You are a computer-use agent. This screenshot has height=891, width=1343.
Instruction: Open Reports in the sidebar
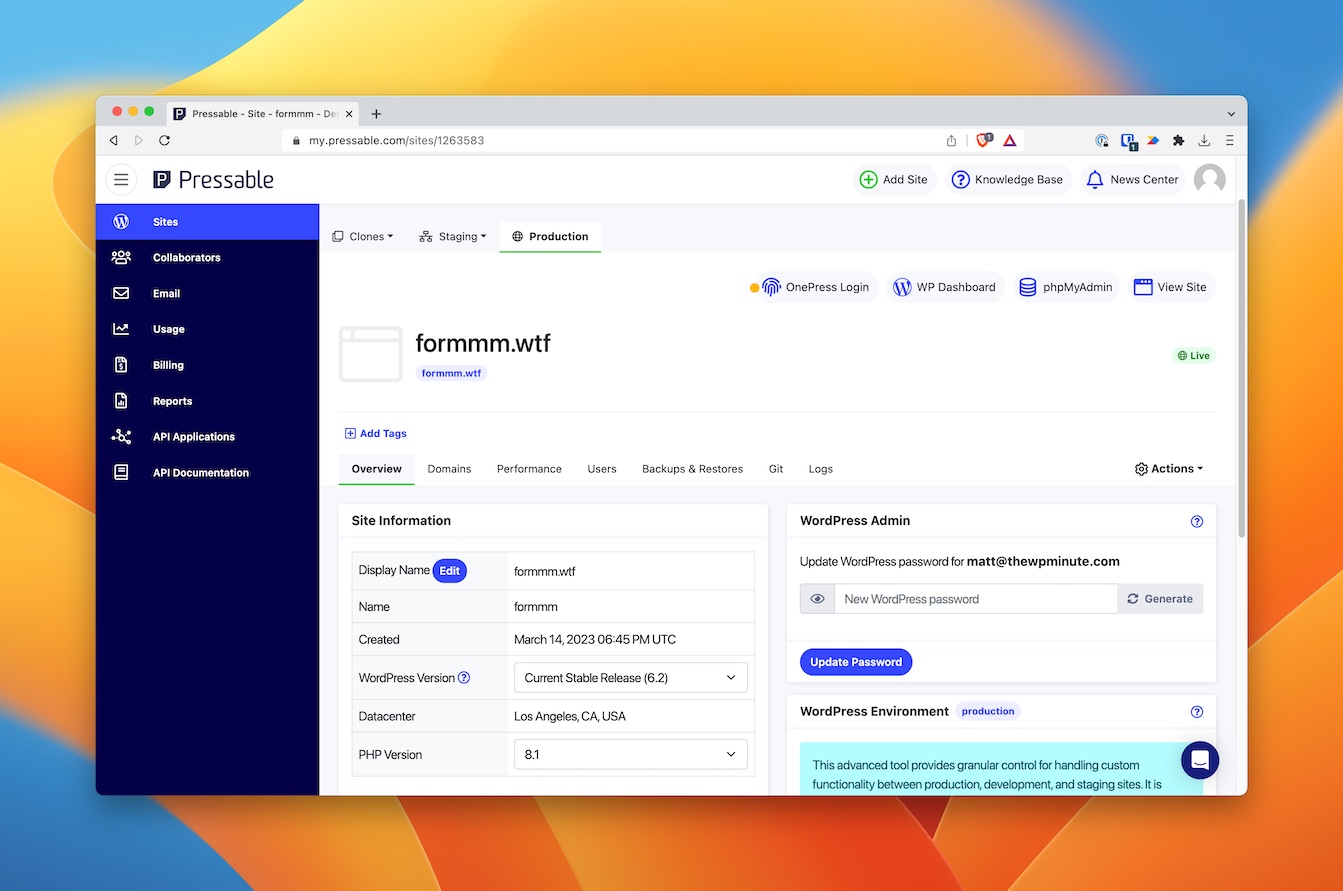tap(207, 401)
